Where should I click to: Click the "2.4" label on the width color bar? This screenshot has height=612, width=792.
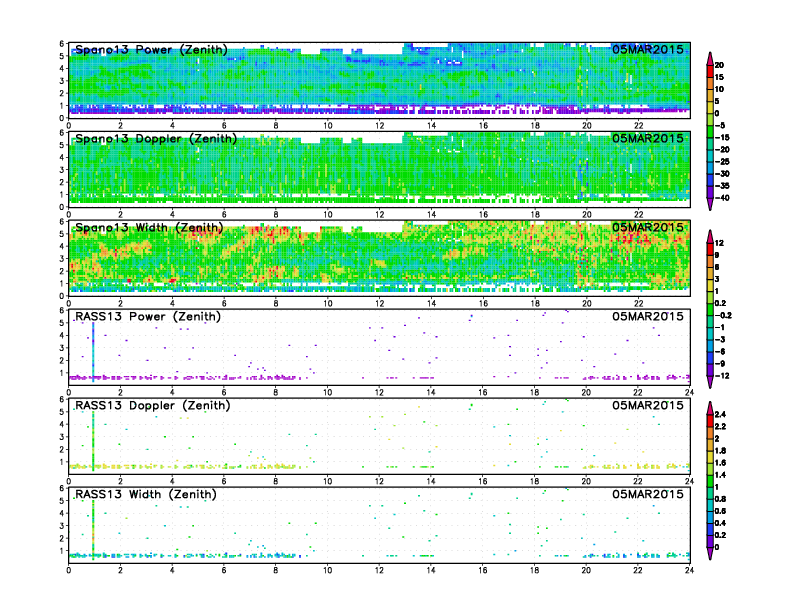click(x=720, y=415)
